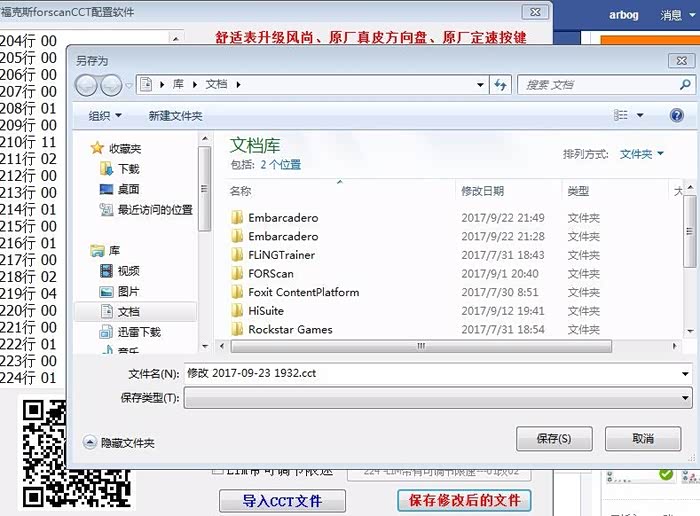Click the 2017/9/1 20:40 date cell
The height and width of the screenshot is (516, 700).
pos(500,274)
